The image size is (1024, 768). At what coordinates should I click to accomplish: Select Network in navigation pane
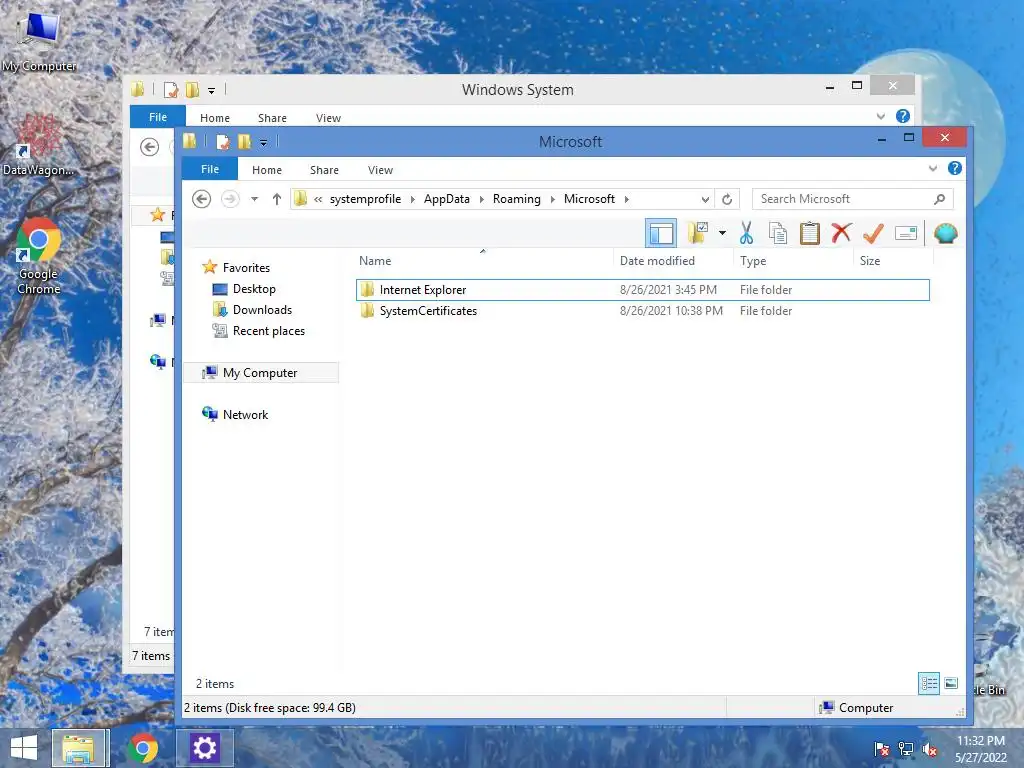245,414
